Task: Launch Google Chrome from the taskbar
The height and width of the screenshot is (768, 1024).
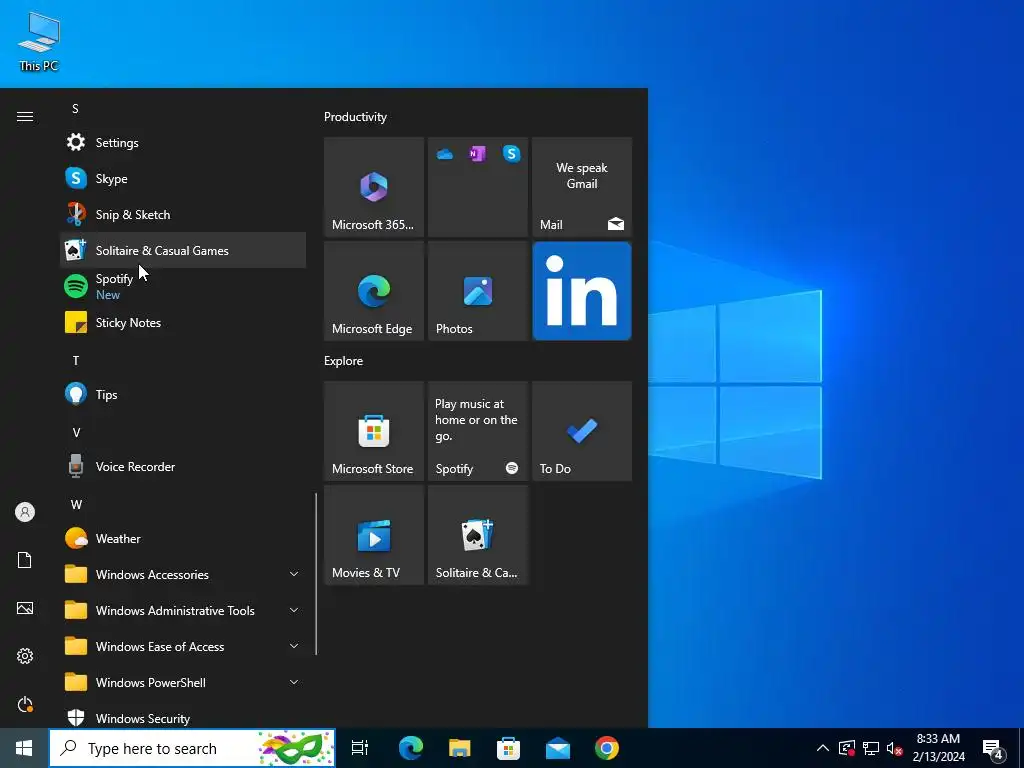Action: pos(607,748)
